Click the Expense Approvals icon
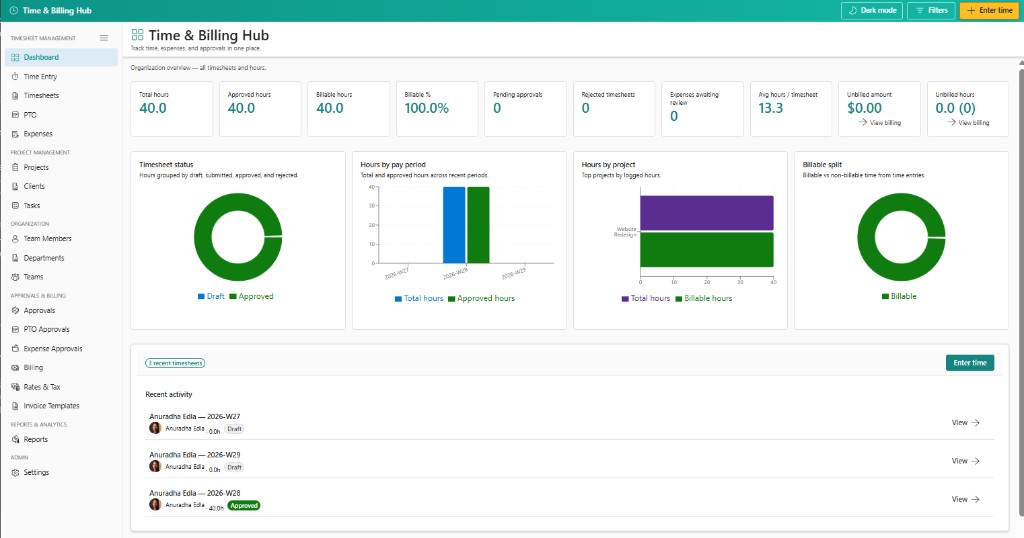This screenshot has height=538, width=1024. (15, 349)
